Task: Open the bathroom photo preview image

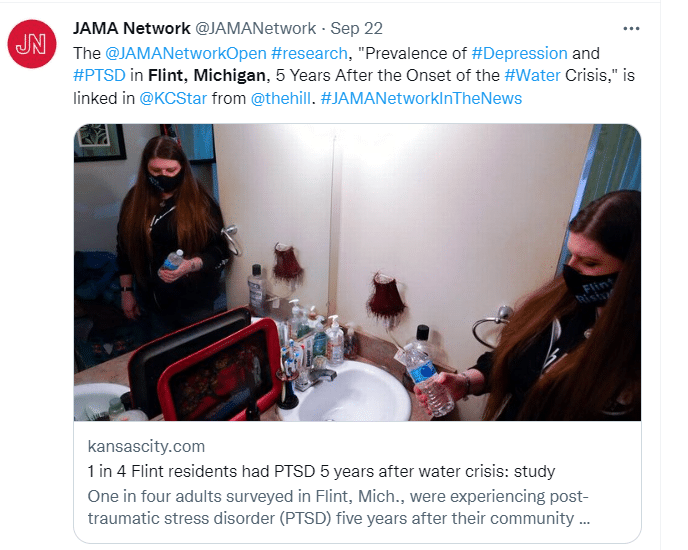Action: [x=357, y=273]
